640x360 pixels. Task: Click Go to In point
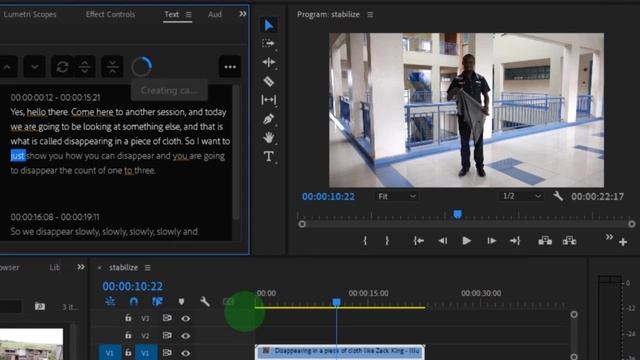point(418,241)
